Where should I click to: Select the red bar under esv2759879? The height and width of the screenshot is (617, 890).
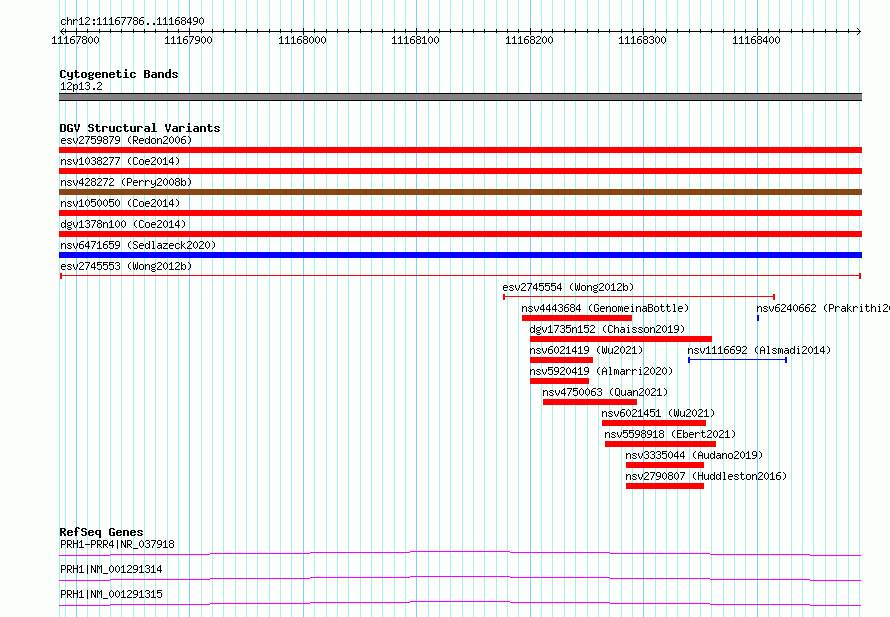(460, 150)
